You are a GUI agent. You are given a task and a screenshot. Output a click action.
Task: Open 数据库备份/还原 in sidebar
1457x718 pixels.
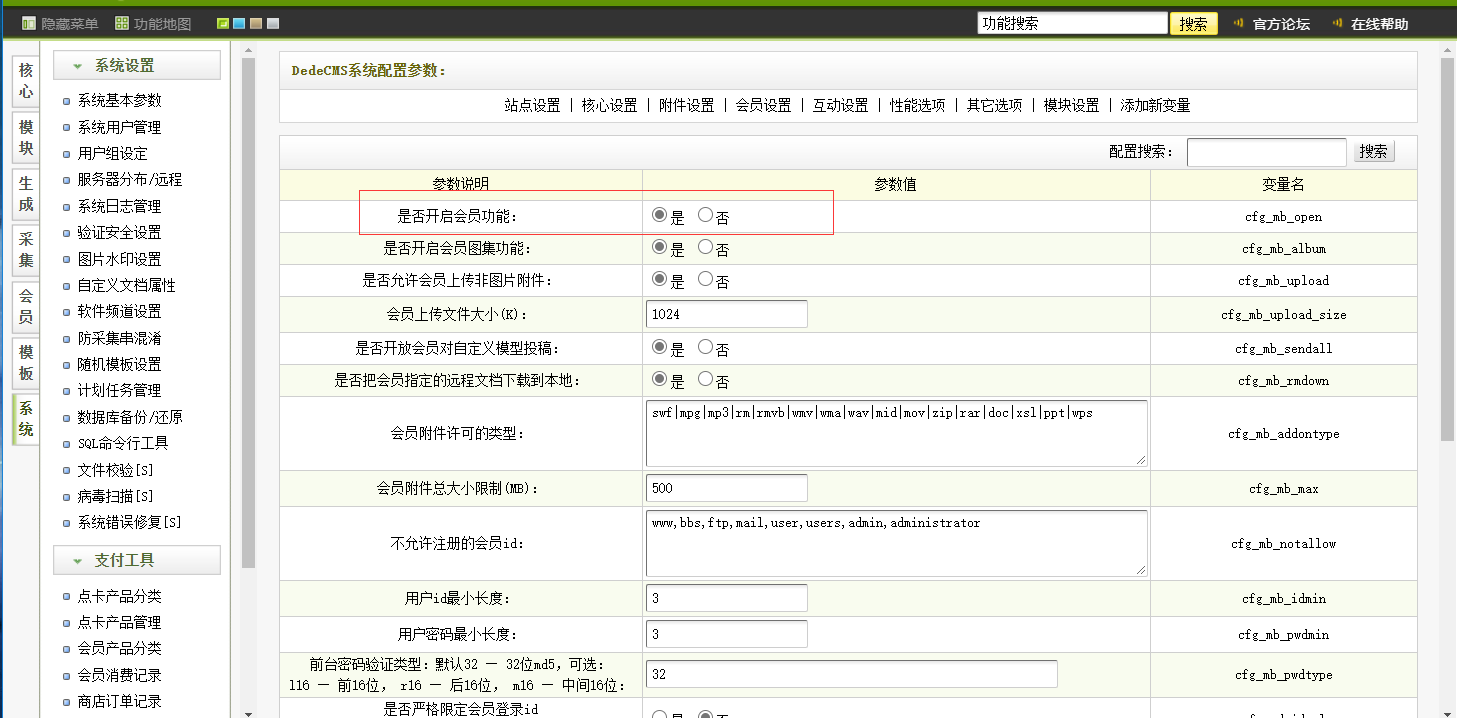pos(130,417)
